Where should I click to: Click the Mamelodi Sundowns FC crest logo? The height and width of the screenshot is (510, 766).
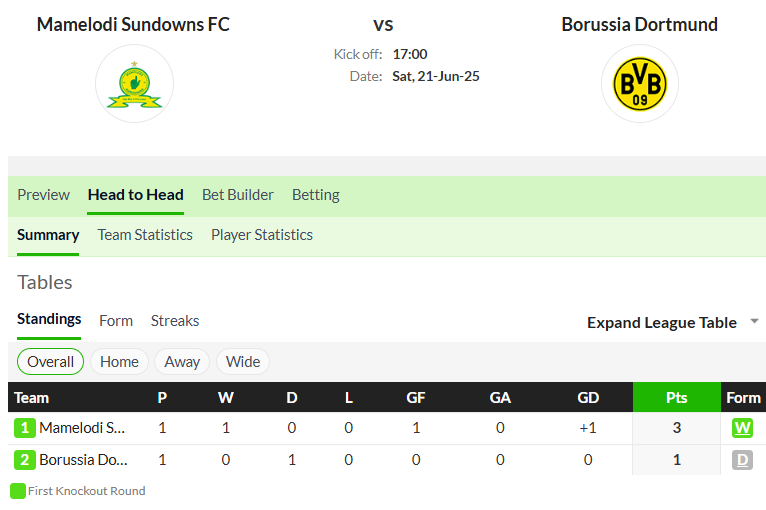134,84
